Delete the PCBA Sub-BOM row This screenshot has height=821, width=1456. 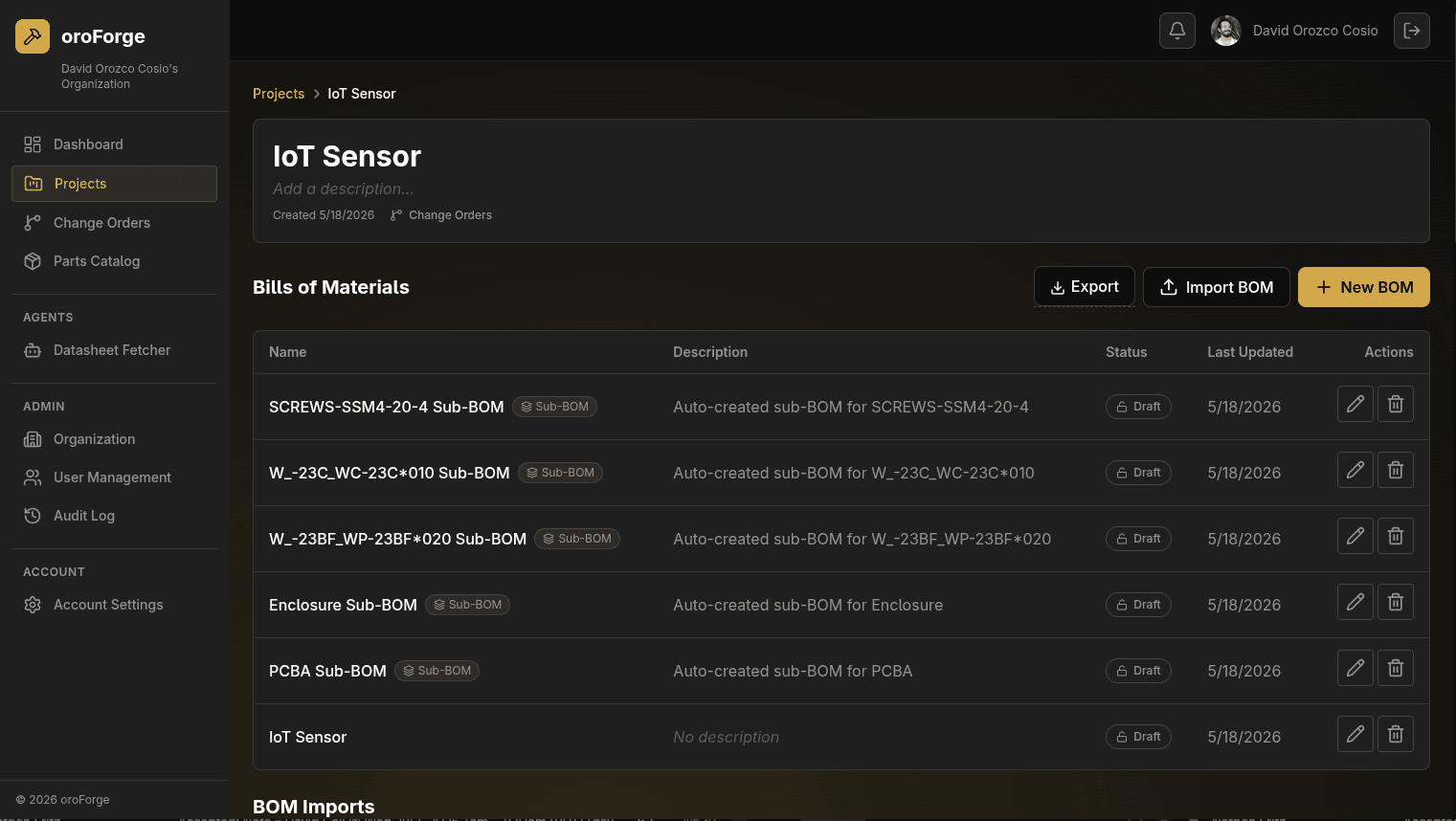[x=1396, y=668]
